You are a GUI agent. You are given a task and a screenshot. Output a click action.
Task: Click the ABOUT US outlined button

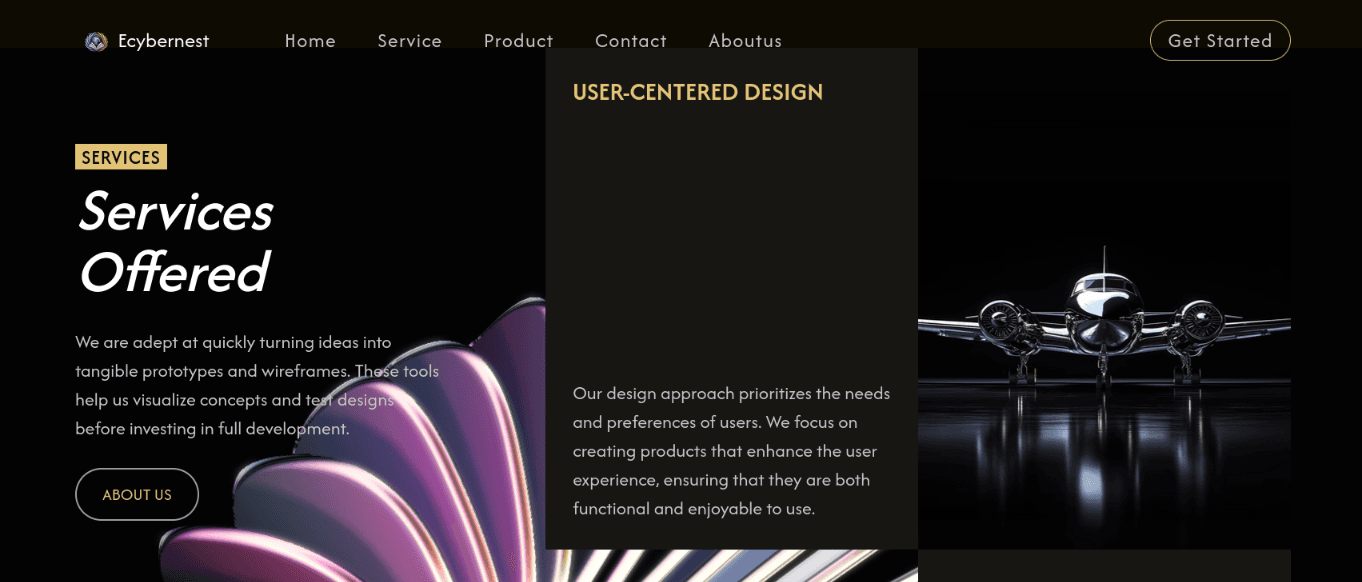[x=137, y=495]
